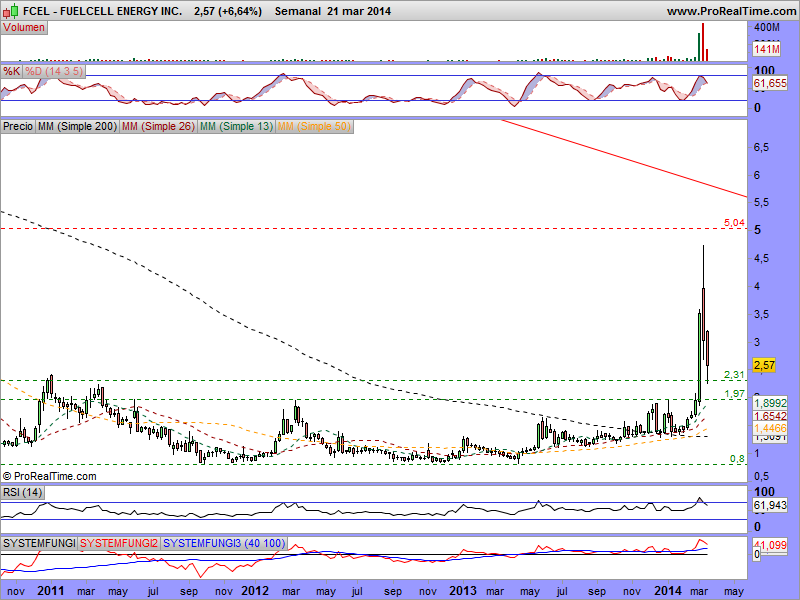Click the FCEL - FUELCELL ENERGY INC. title
The height and width of the screenshot is (600, 800).
102,11
